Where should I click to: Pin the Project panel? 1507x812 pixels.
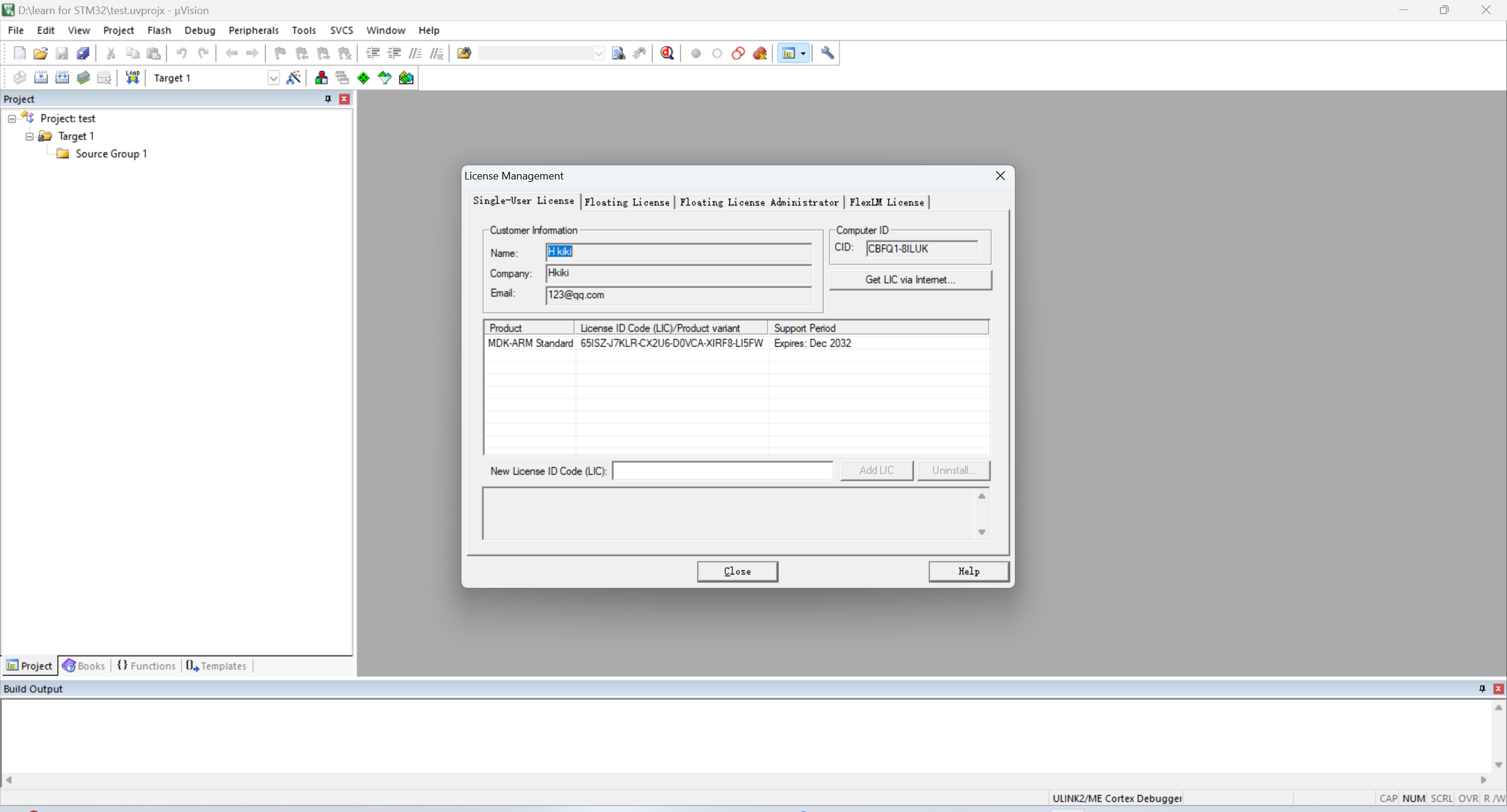coord(328,99)
